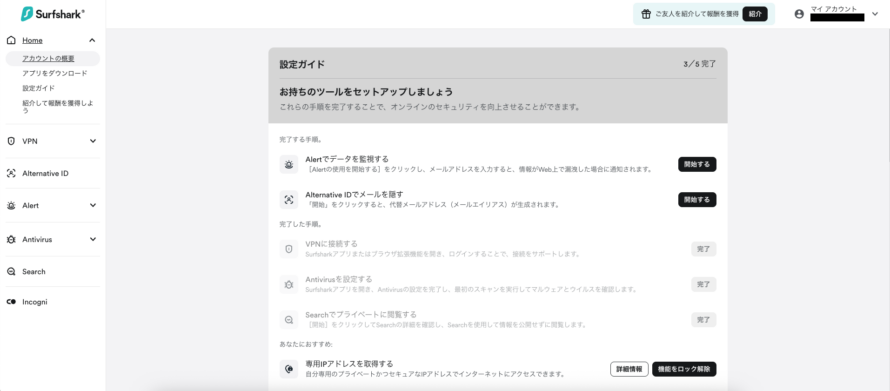Click Alertでデータを監視する title
Screen dimensions: 890x391
(347, 159)
